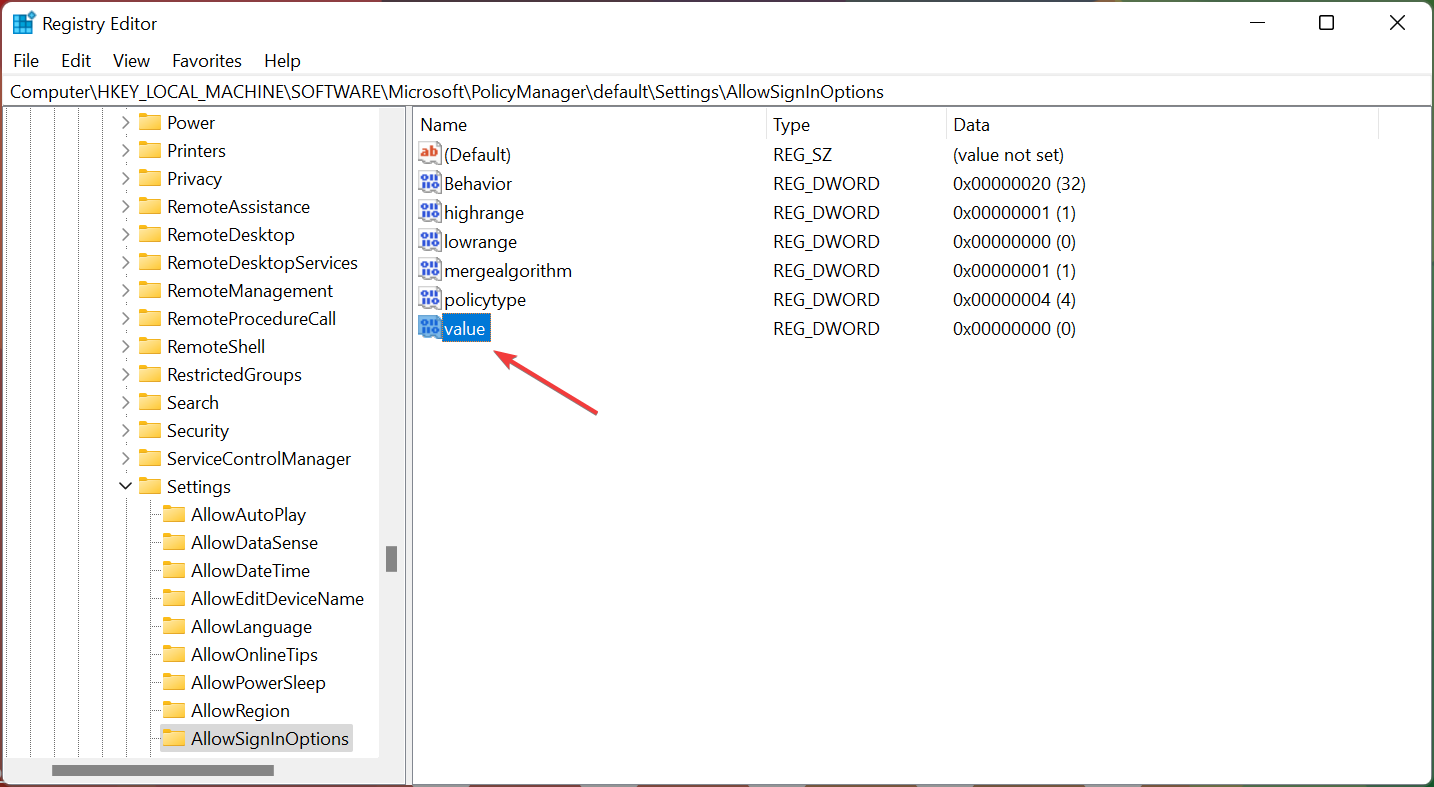Screen dimensions: 1434x787
Task: Select the AllowRegion key
Action: click(x=240, y=710)
